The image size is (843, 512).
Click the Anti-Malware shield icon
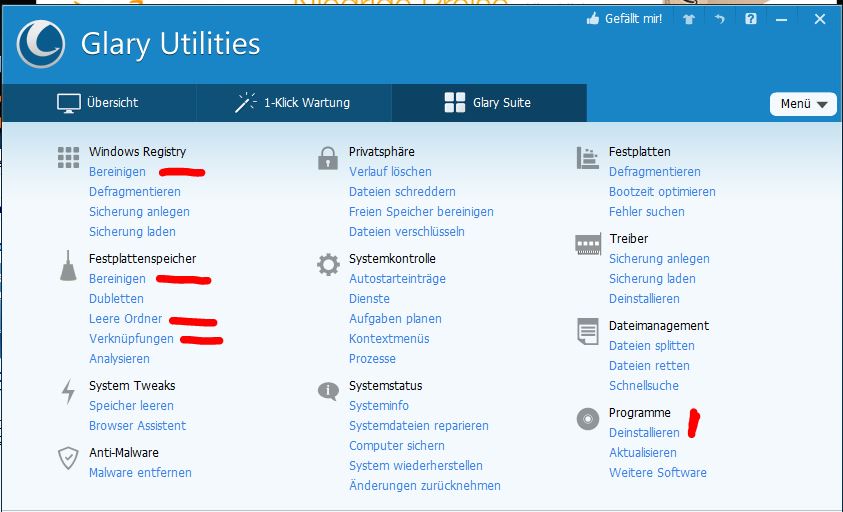tap(68, 458)
